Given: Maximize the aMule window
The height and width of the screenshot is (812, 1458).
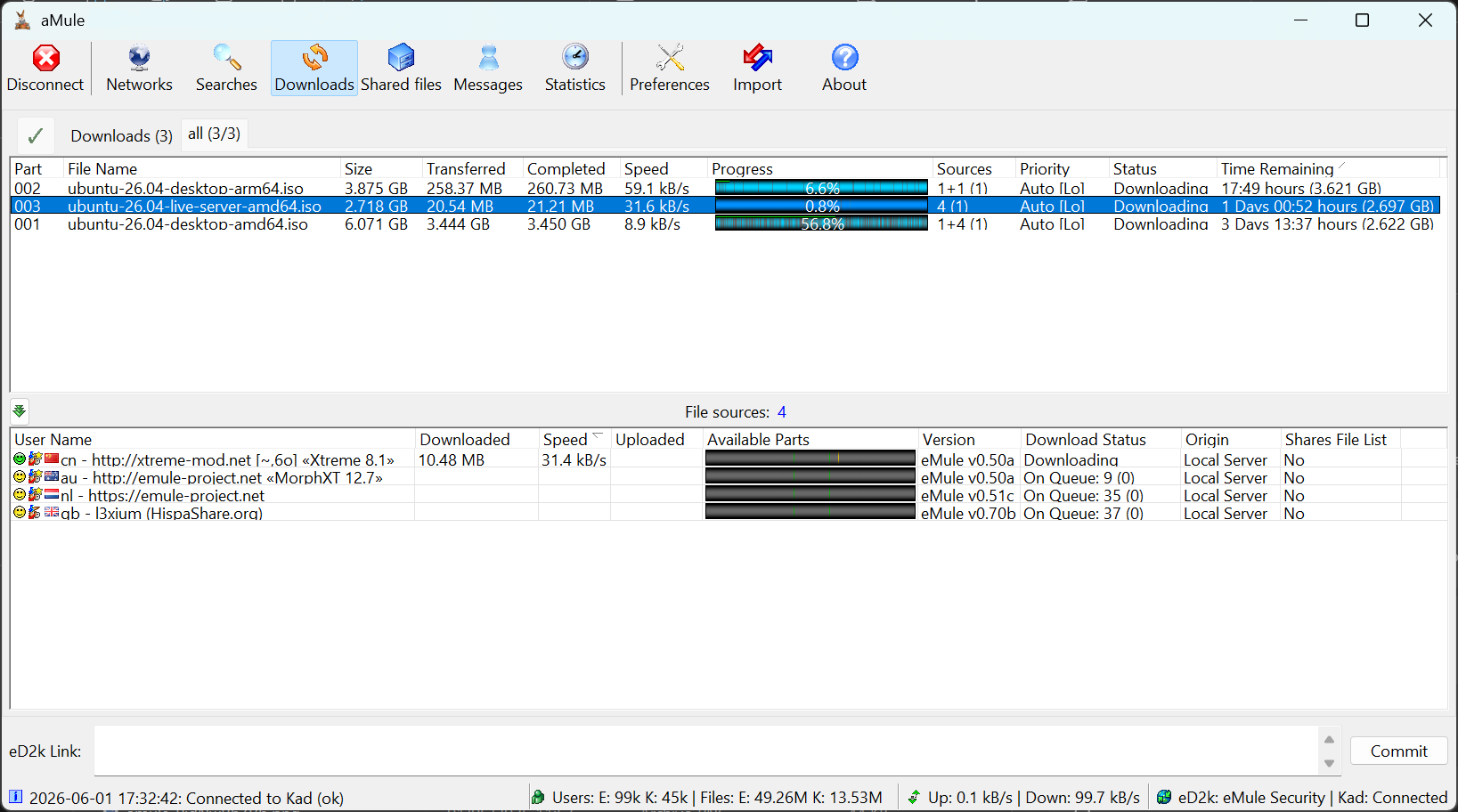Looking at the screenshot, I should click(x=1362, y=20).
